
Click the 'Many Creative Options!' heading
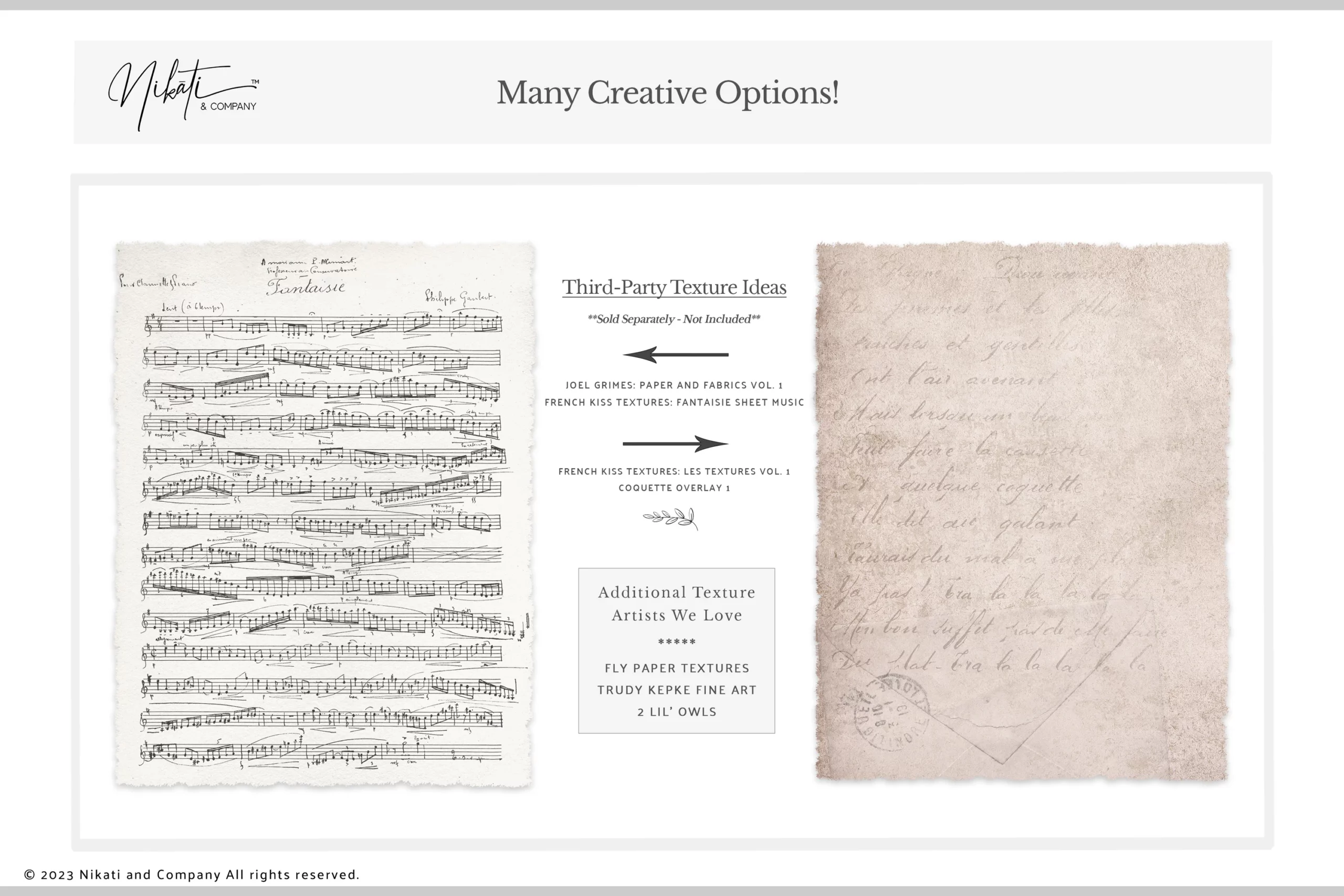pos(667,92)
